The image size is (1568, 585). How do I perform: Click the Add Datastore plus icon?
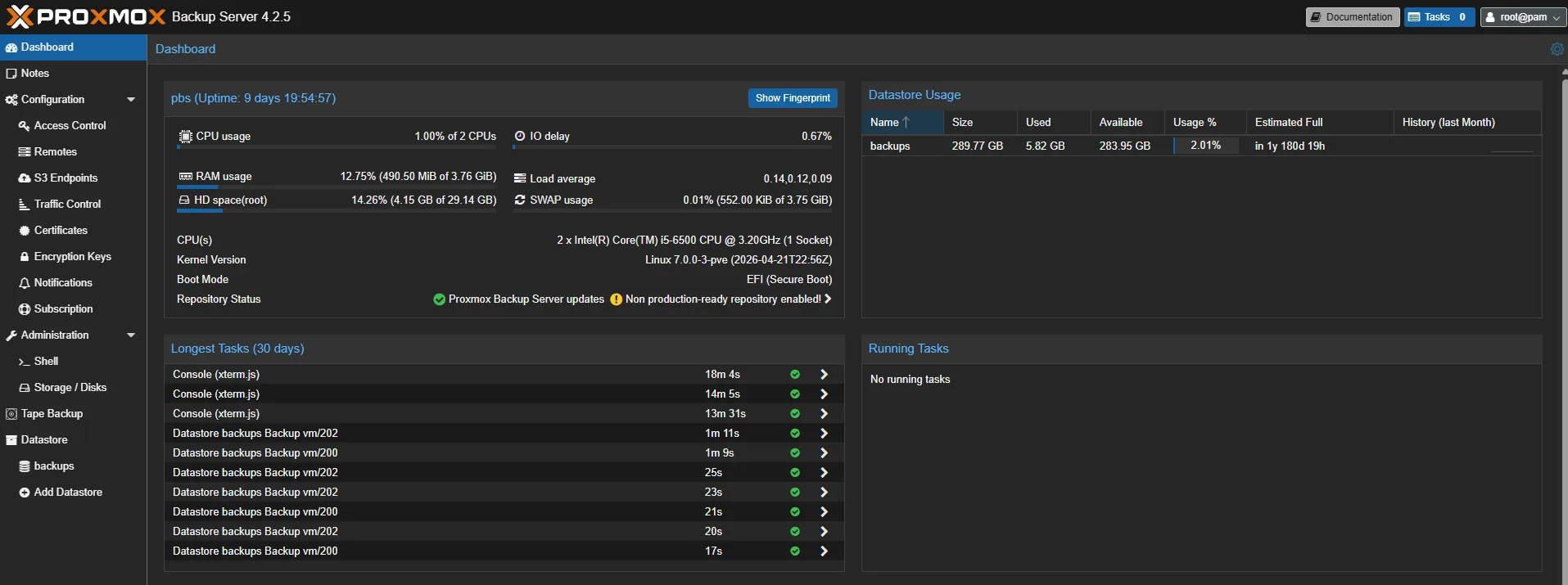pyautogui.click(x=25, y=493)
